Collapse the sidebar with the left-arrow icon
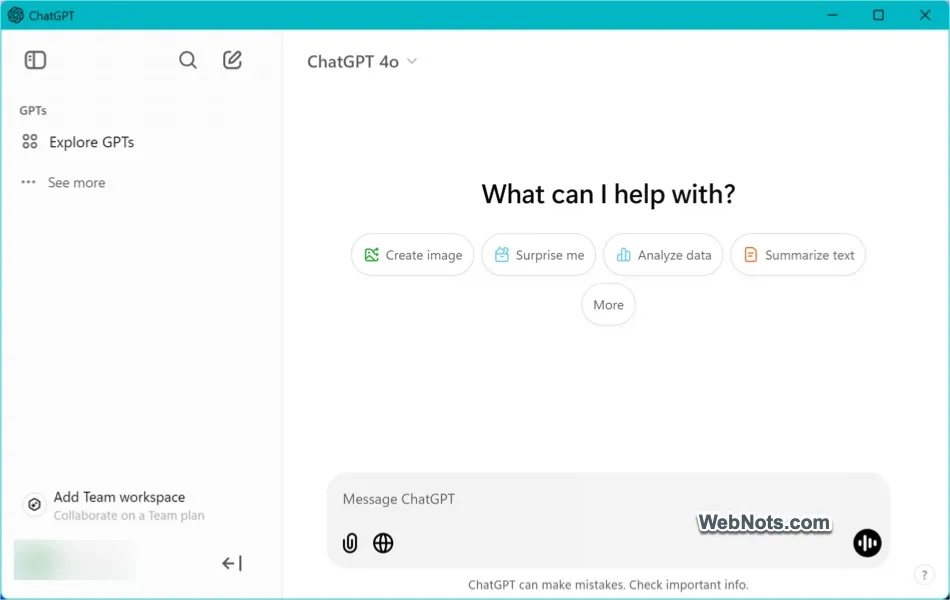Viewport: 950px width, 600px height. pyautogui.click(x=232, y=564)
